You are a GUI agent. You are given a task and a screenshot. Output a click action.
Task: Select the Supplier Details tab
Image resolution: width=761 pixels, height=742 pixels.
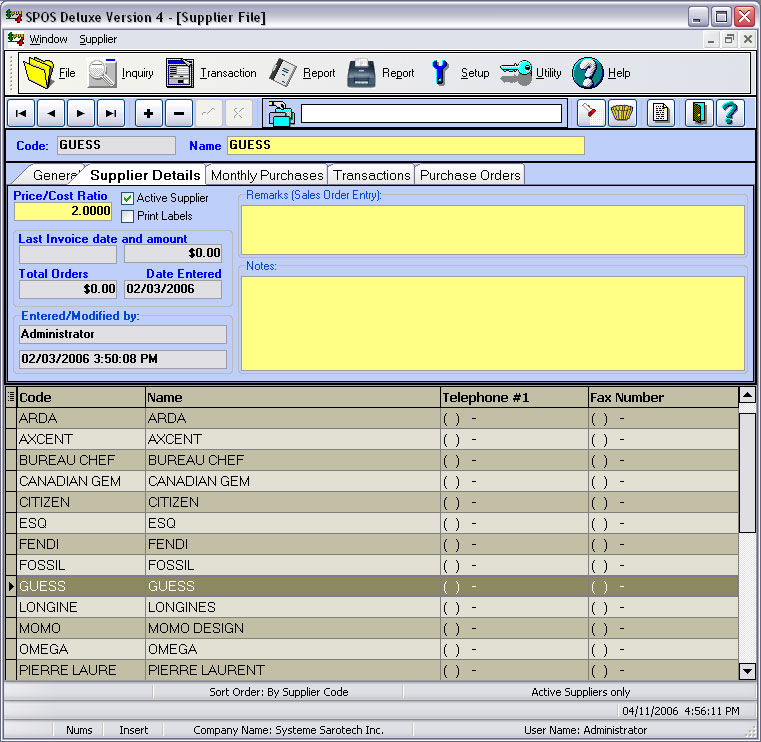tap(145, 175)
